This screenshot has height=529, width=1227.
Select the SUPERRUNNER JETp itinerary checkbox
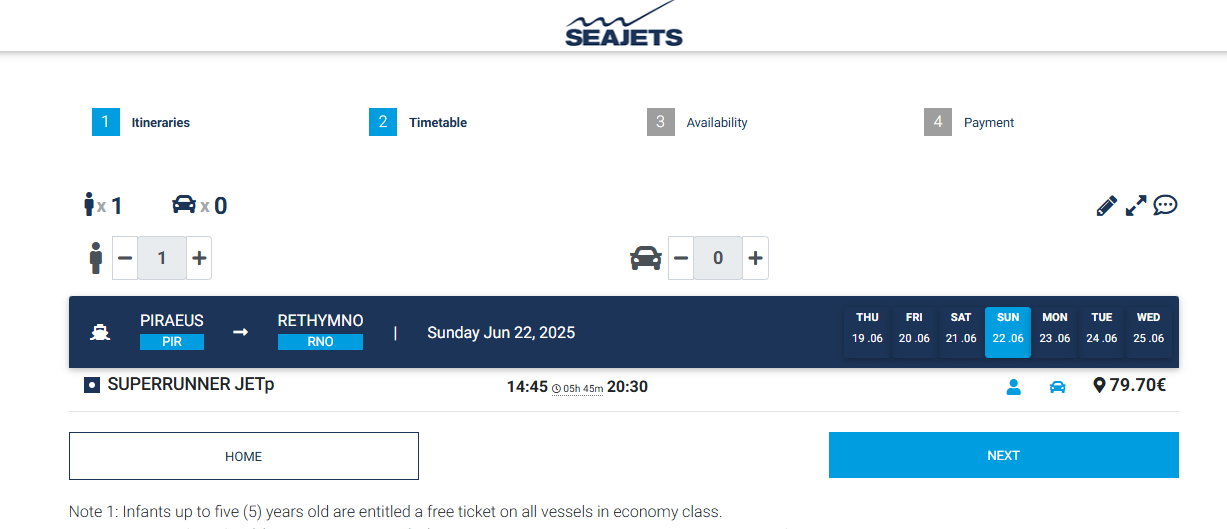pos(92,385)
